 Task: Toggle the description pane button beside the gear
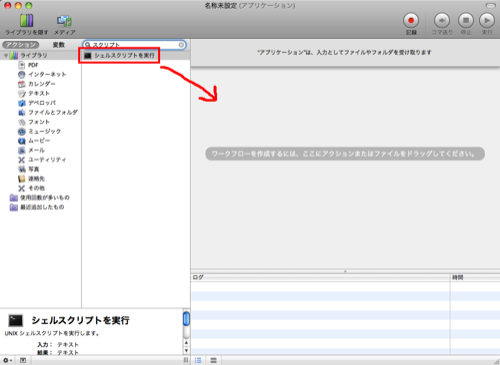coord(23,360)
